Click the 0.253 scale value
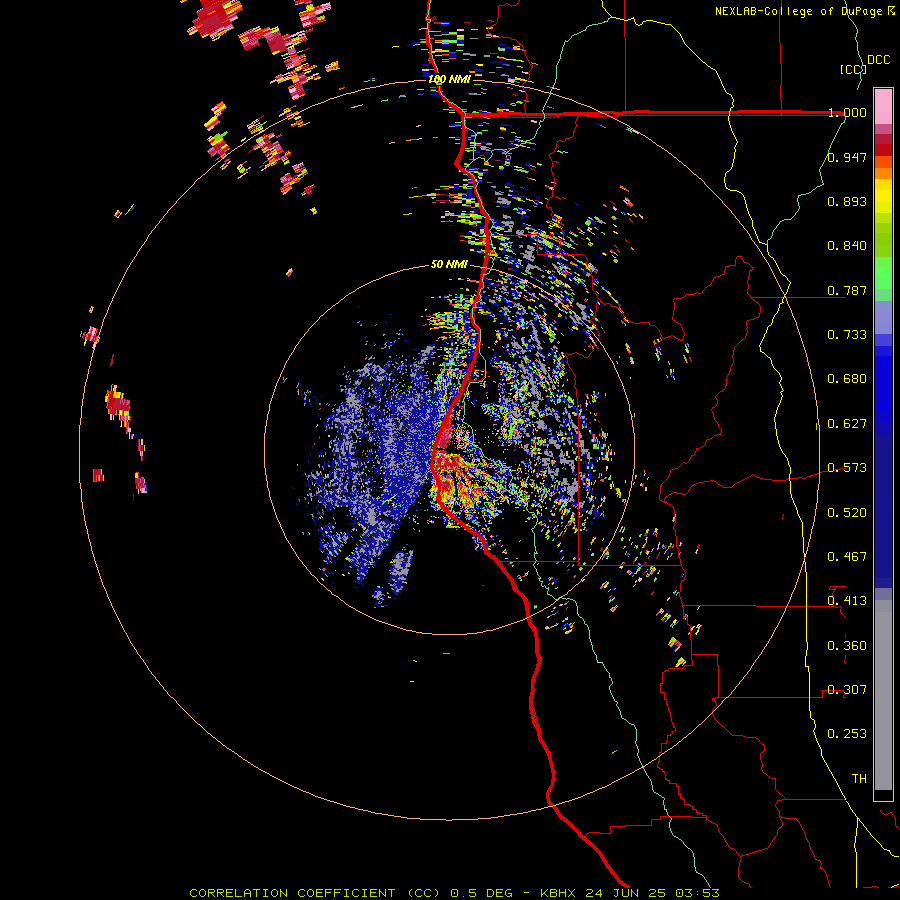 pyautogui.click(x=847, y=734)
